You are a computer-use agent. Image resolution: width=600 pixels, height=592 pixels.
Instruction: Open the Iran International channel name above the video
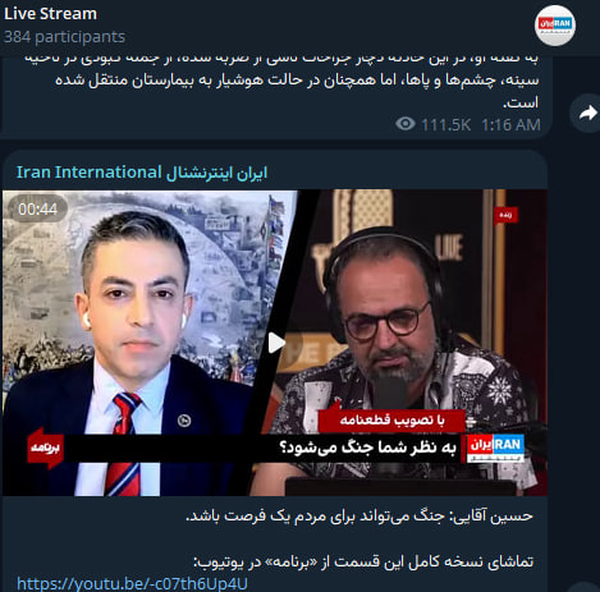pyautogui.click(x=142, y=173)
